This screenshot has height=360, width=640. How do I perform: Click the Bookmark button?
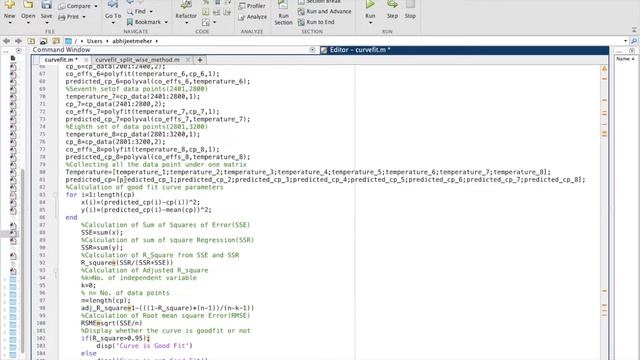click(x=144, y=22)
